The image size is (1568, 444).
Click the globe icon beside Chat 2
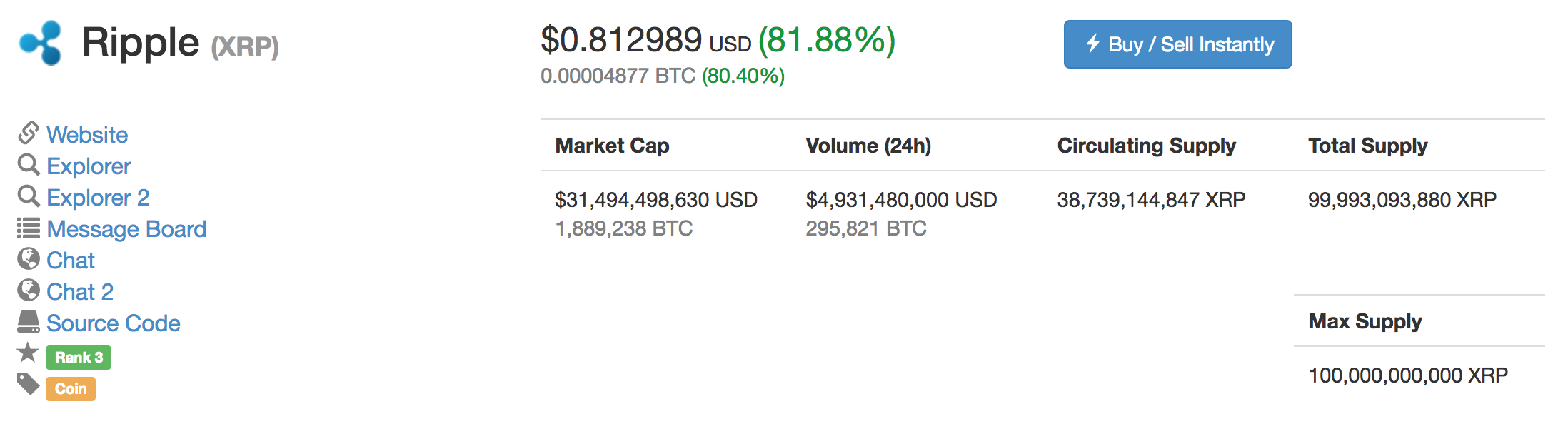(x=29, y=291)
